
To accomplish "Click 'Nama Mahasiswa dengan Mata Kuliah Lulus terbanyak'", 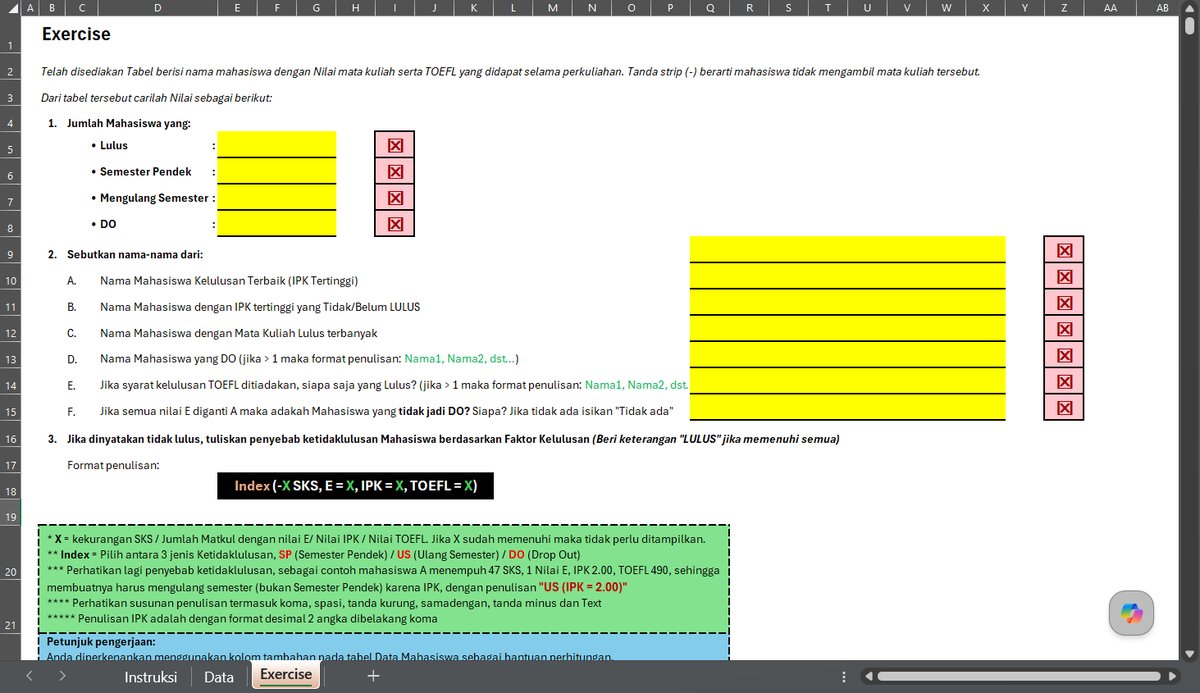I will 238,333.
